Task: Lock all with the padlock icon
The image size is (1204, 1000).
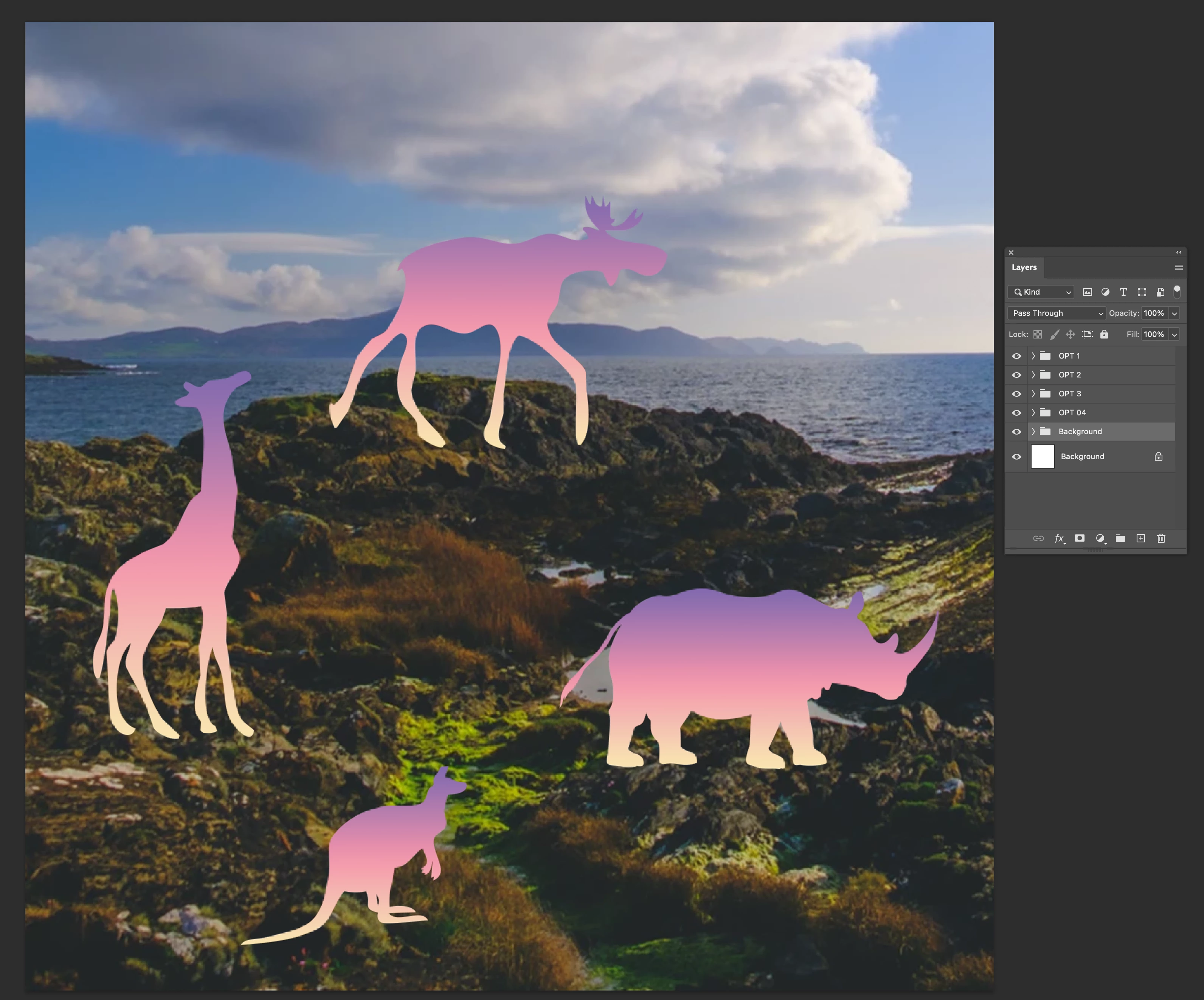Action: pyautogui.click(x=1104, y=334)
